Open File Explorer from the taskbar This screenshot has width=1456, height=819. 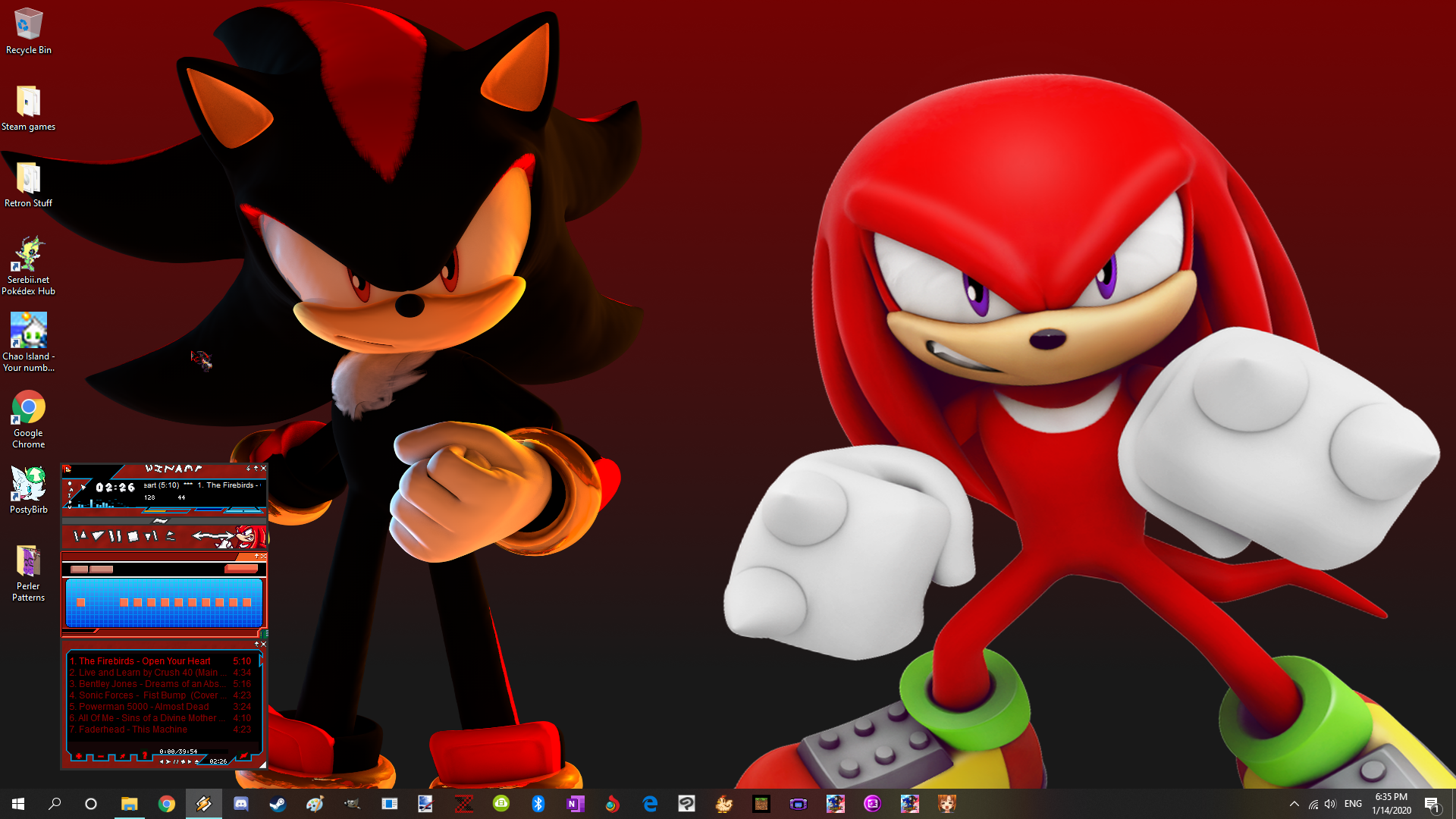pos(129,804)
